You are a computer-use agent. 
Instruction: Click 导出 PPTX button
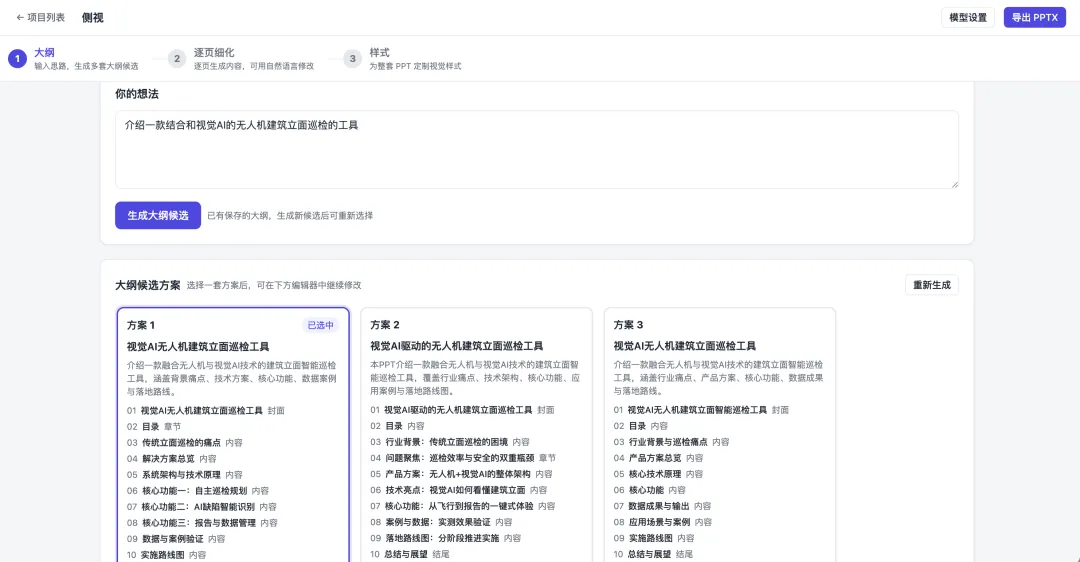click(1035, 17)
